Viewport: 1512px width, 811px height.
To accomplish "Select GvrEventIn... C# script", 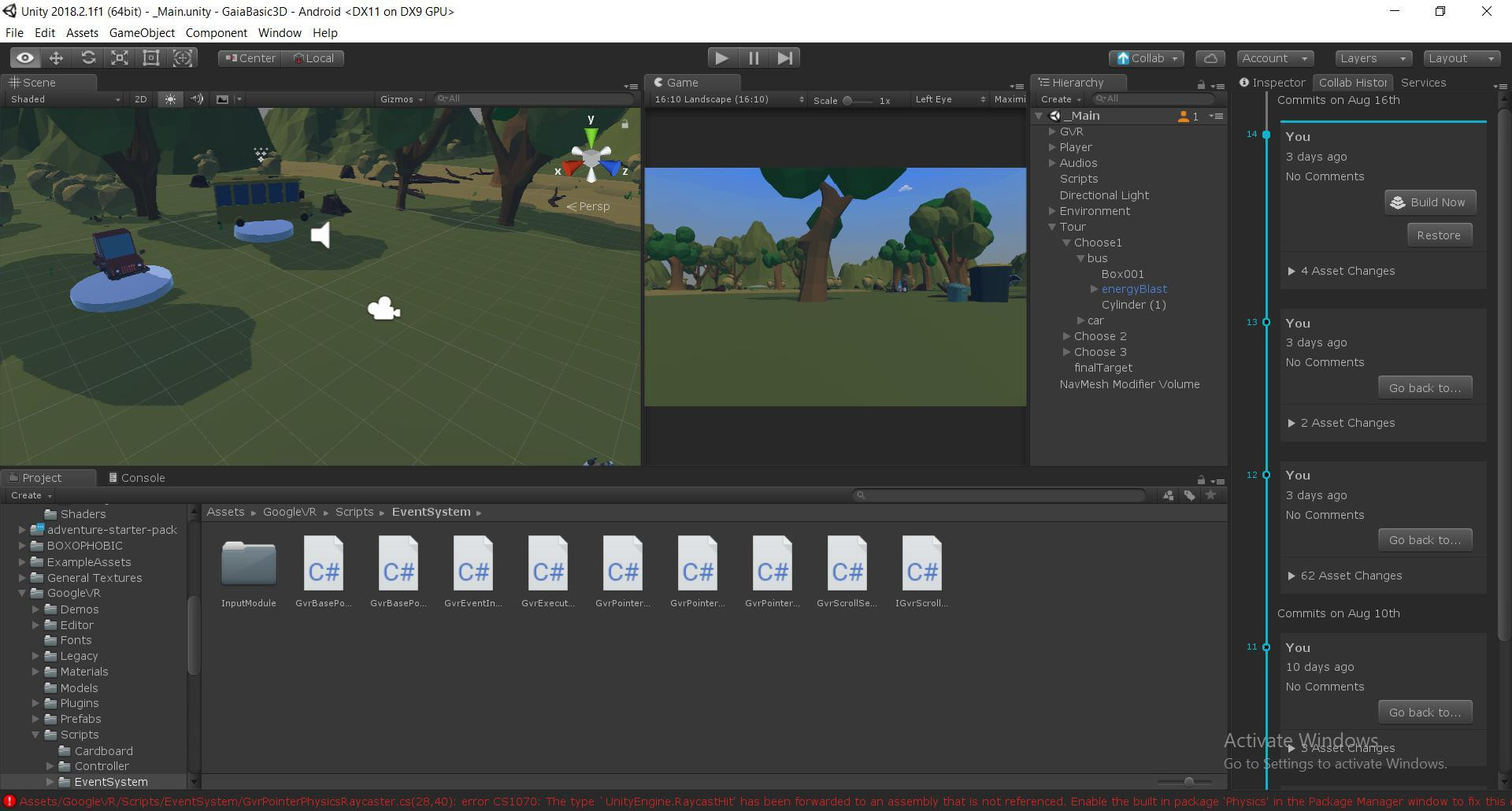I will pyautogui.click(x=473, y=572).
